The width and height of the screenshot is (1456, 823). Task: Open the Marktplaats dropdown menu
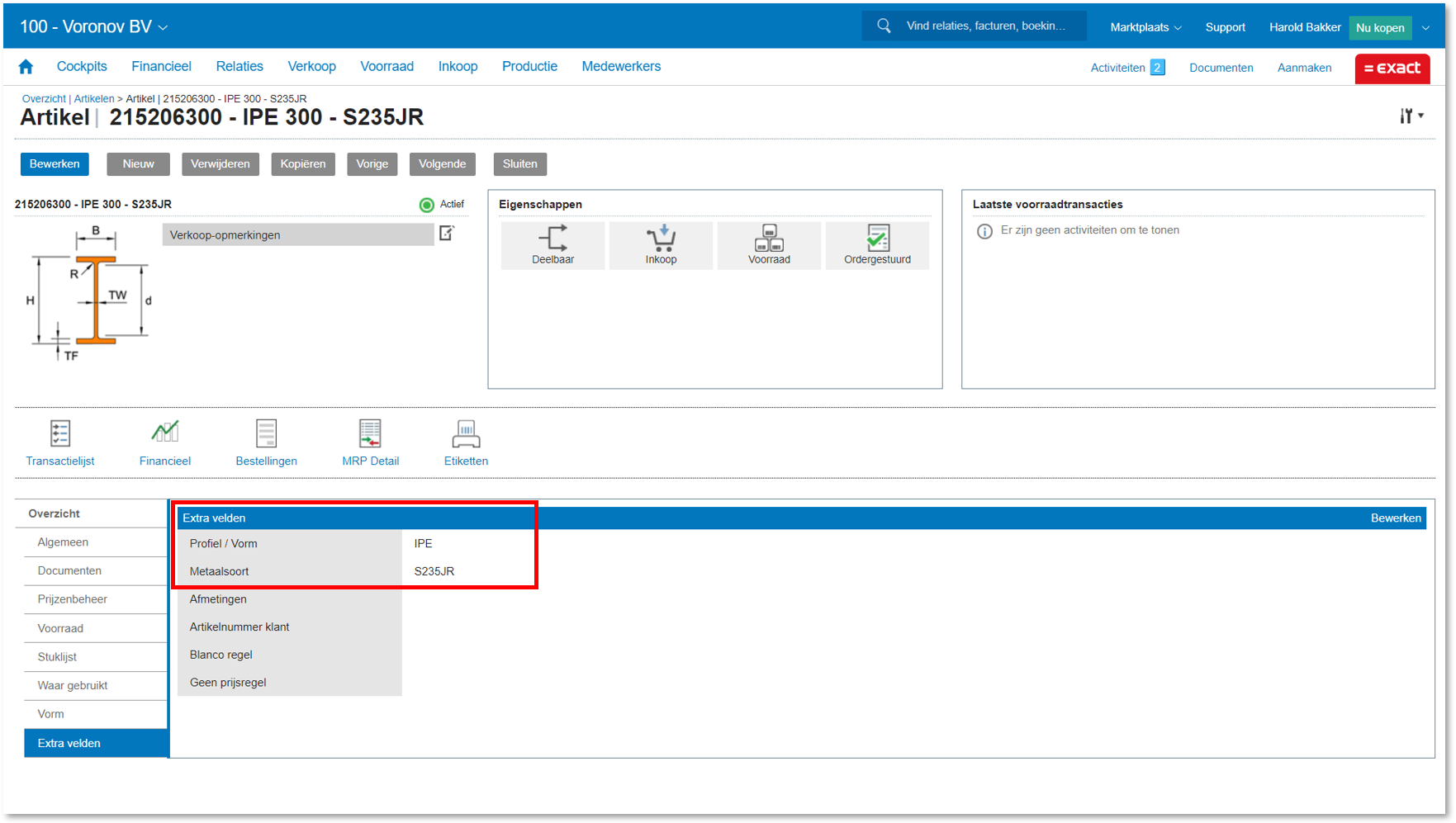click(1145, 27)
